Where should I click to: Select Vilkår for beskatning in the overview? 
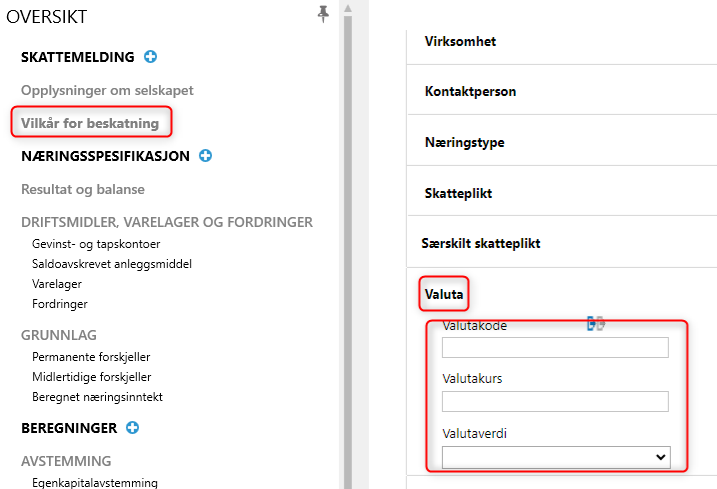click(x=90, y=123)
